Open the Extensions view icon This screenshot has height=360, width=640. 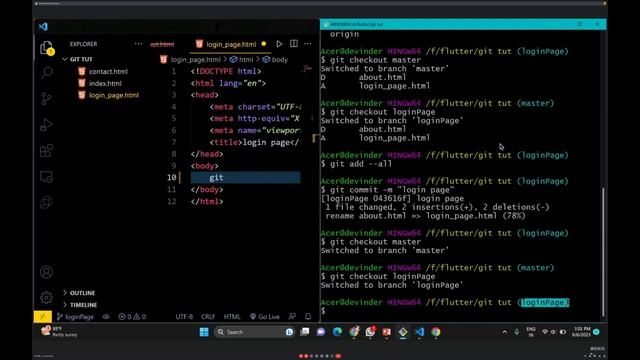pyautogui.click(x=47, y=151)
